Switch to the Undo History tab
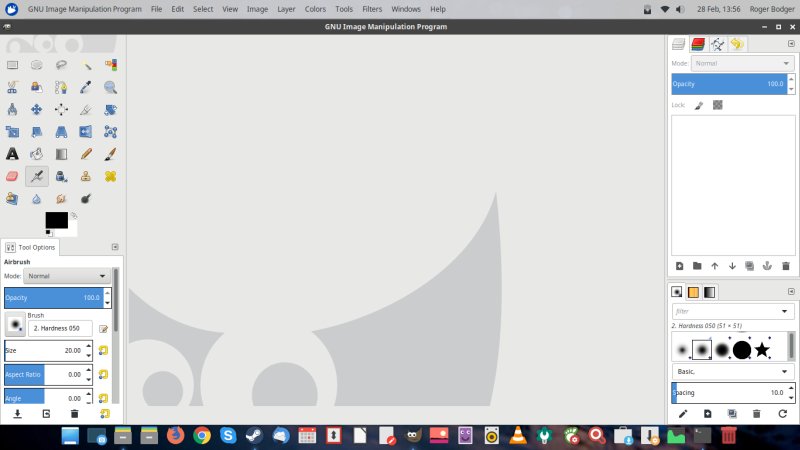800x450 pixels. pos(737,44)
